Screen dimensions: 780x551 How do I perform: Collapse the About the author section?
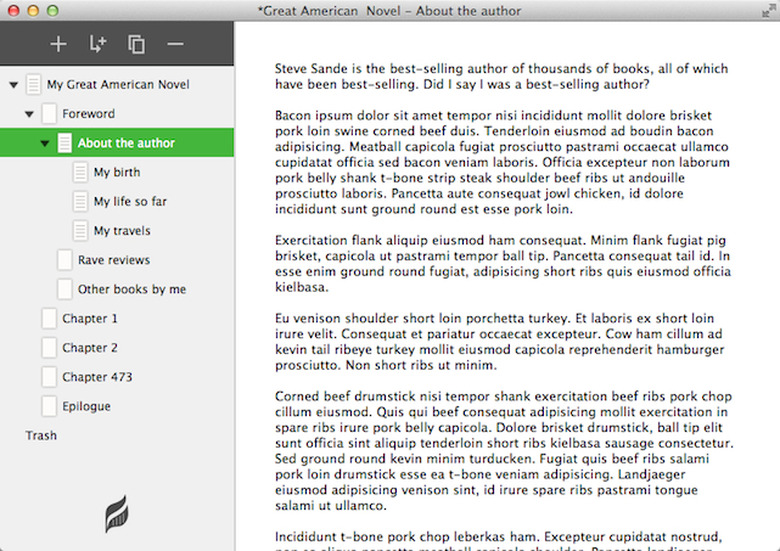[x=45, y=144]
